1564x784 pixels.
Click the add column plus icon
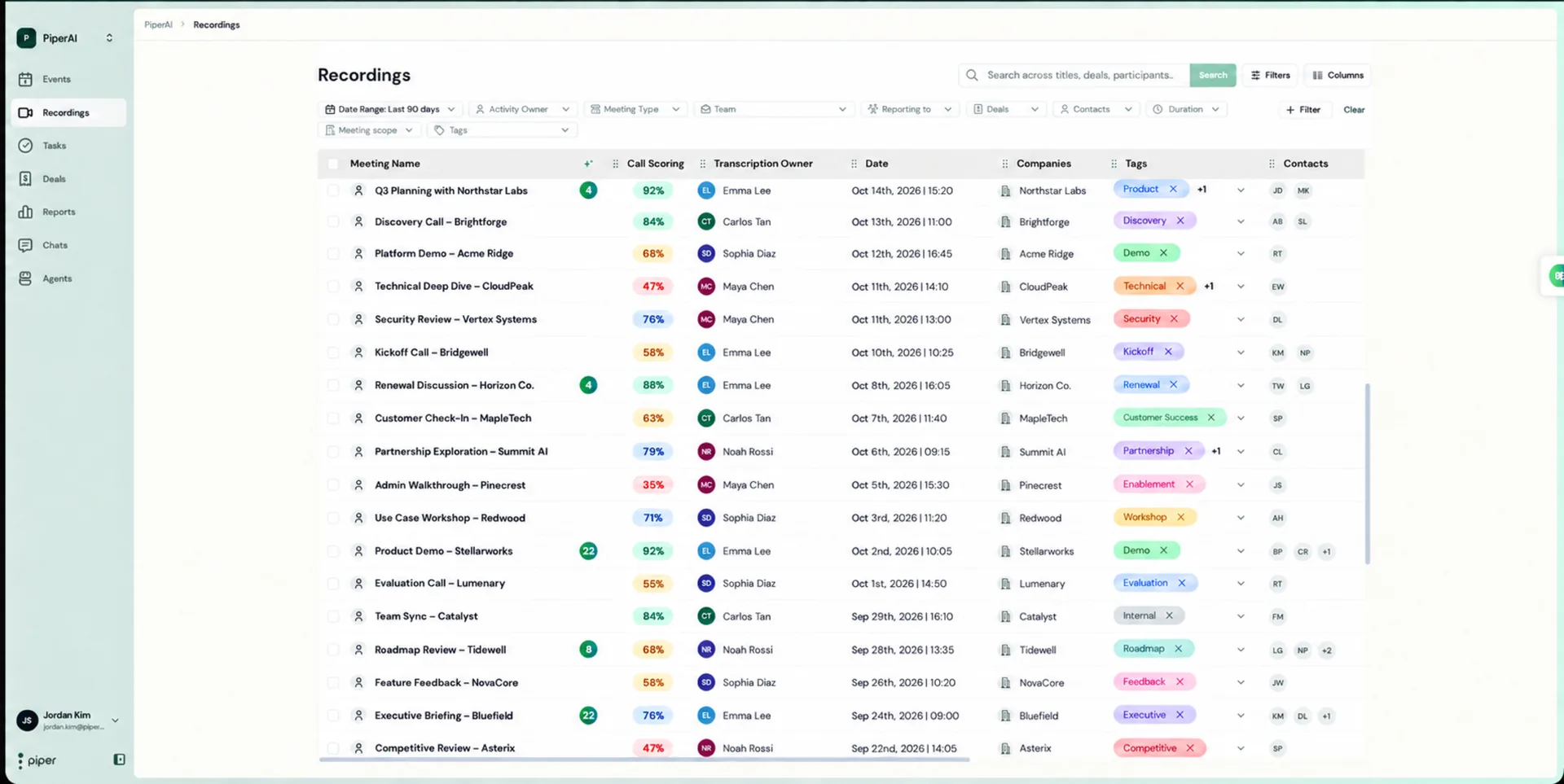[588, 164]
